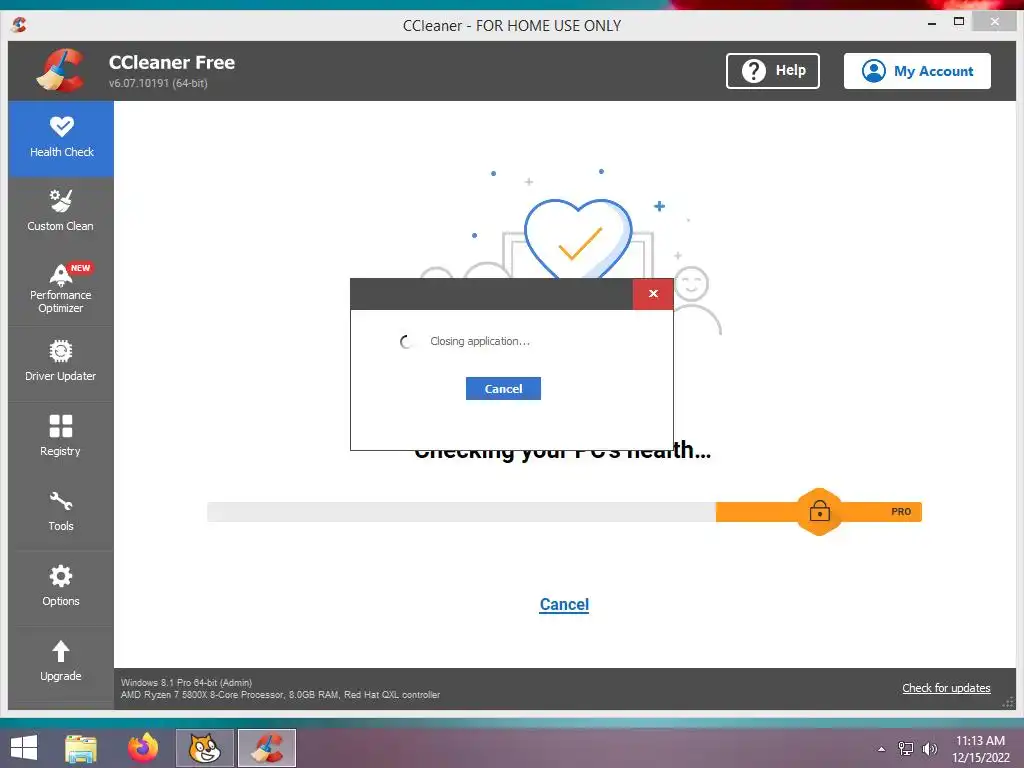Image resolution: width=1024 pixels, height=768 pixels.
Task: Click the PRO label on the progress bar
Action: pos(901,511)
